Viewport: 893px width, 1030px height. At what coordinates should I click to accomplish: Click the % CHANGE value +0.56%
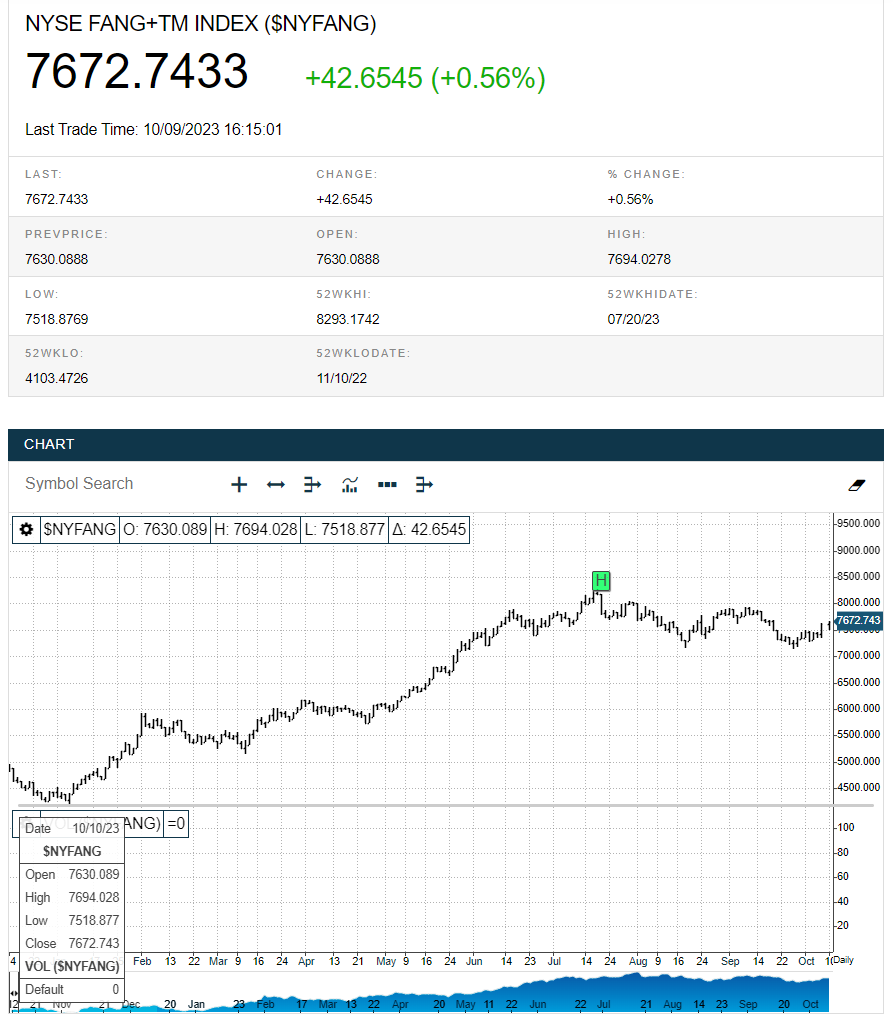tap(630, 200)
